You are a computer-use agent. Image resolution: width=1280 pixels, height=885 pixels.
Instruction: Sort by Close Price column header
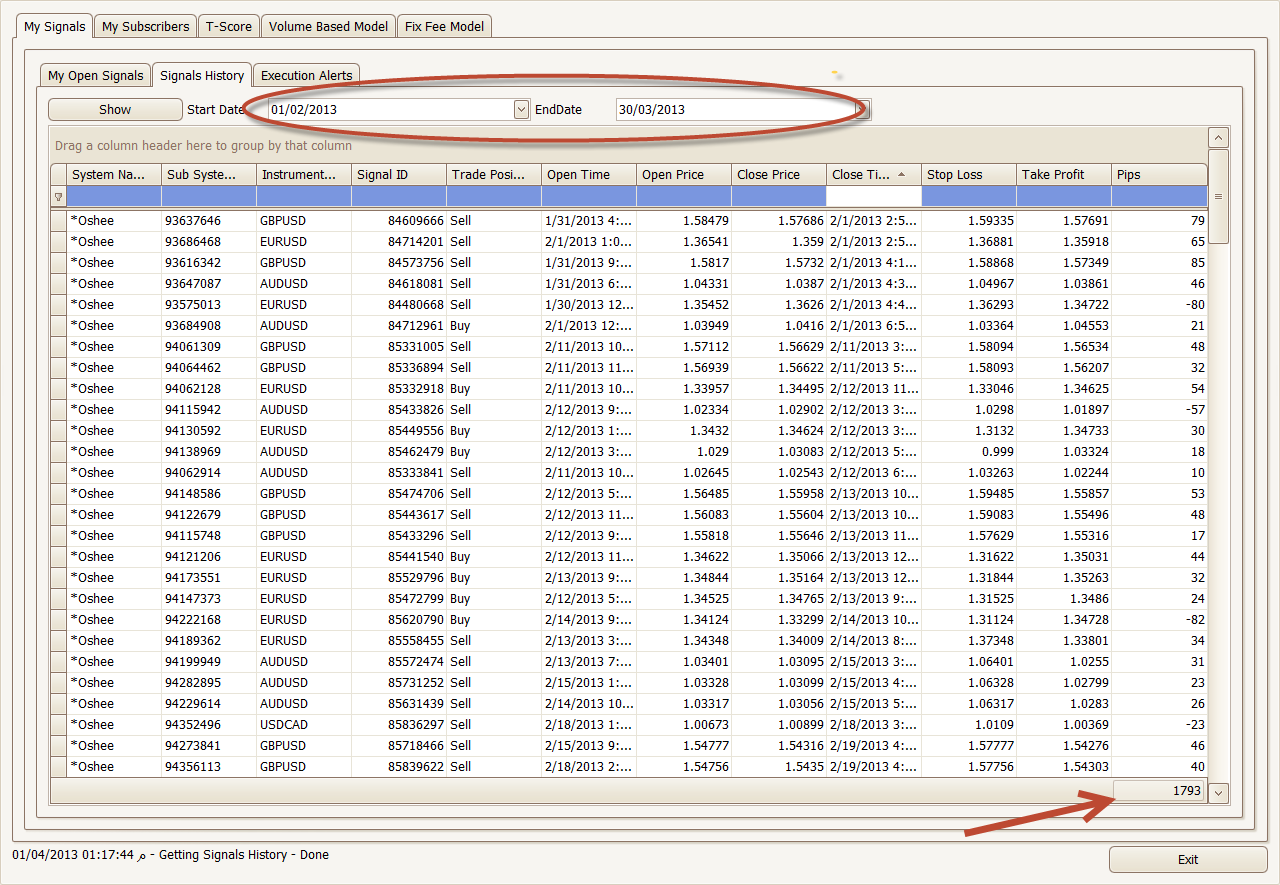[x=779, y=174]
